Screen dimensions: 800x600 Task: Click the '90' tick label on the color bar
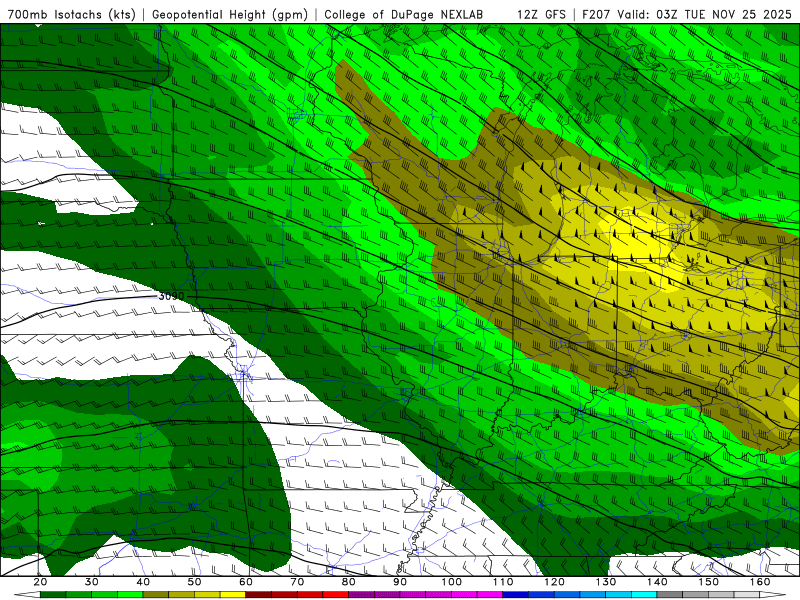pyautogui.click(x=400, y=582)
